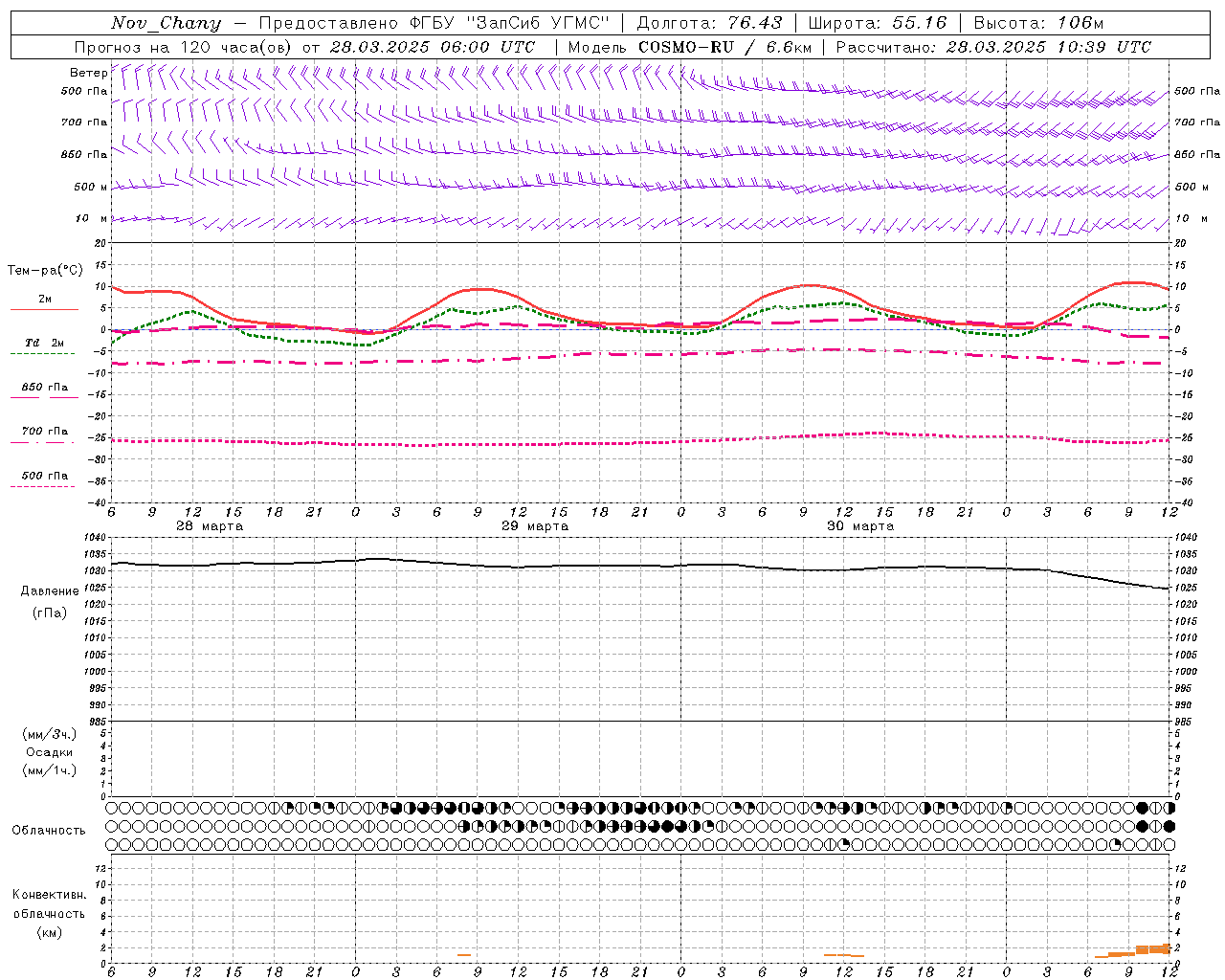Click the '2м' temperature legend entry

point(45,299)
